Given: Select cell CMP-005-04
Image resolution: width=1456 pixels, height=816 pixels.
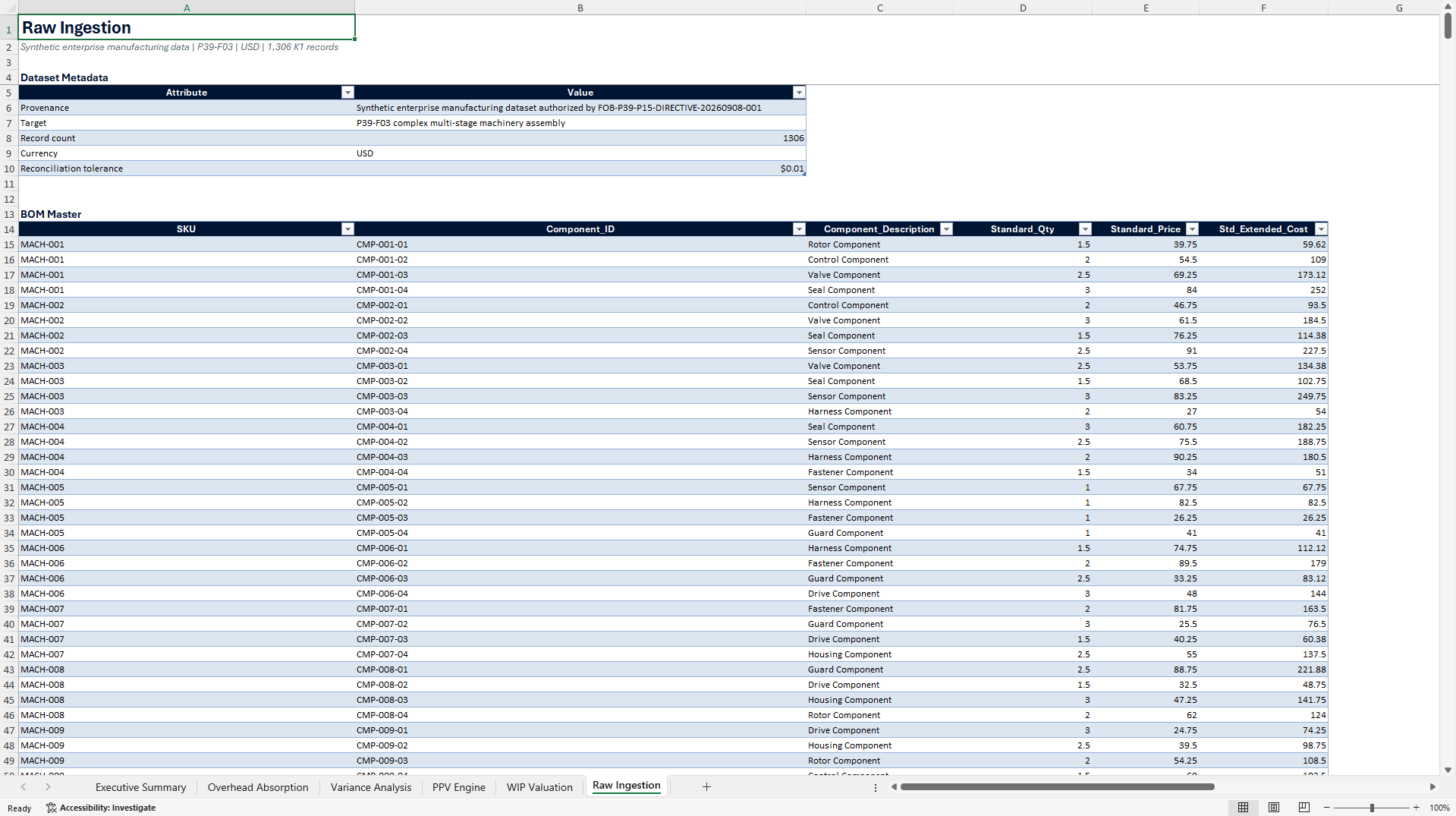Looking at the screenshot, I should (x=580, y=533).
